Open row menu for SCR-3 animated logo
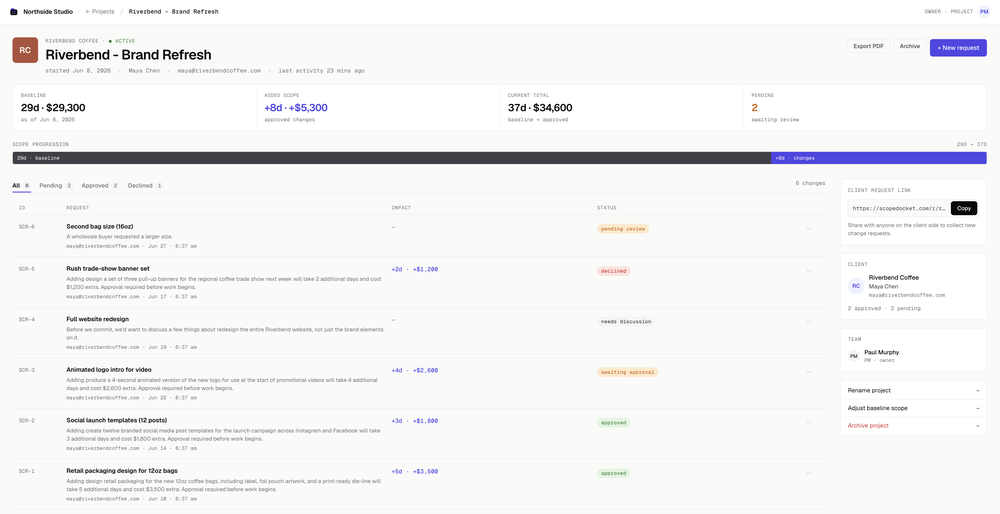The image size is (1000, 514). coord(809,372)
